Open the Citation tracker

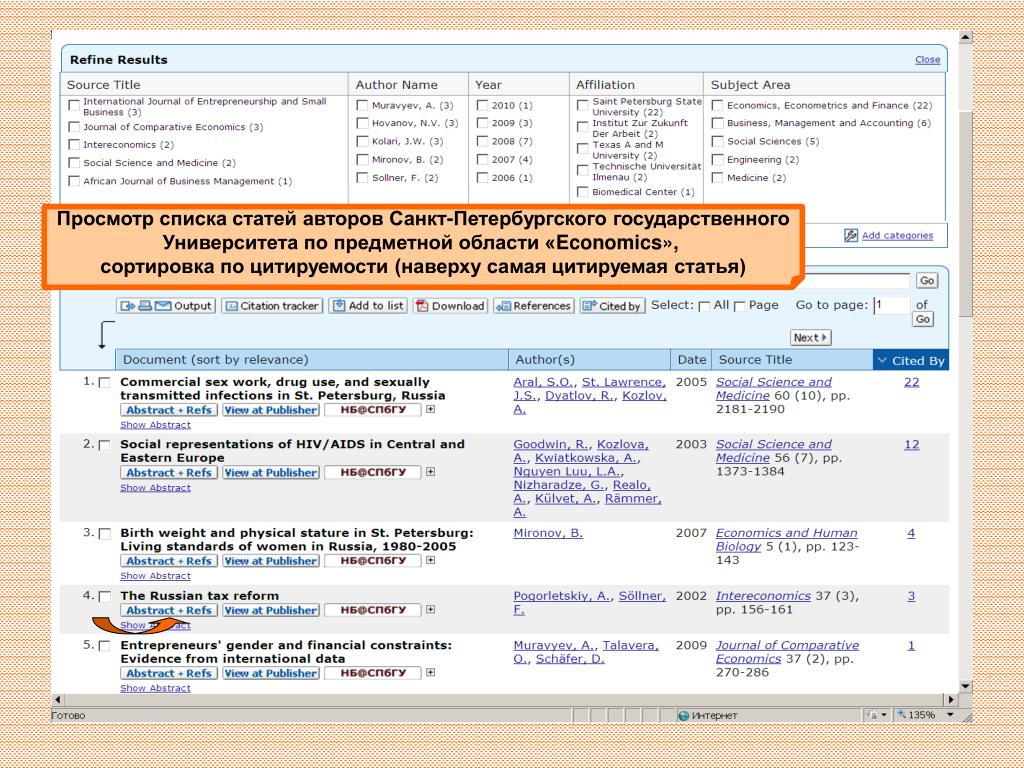272,306
